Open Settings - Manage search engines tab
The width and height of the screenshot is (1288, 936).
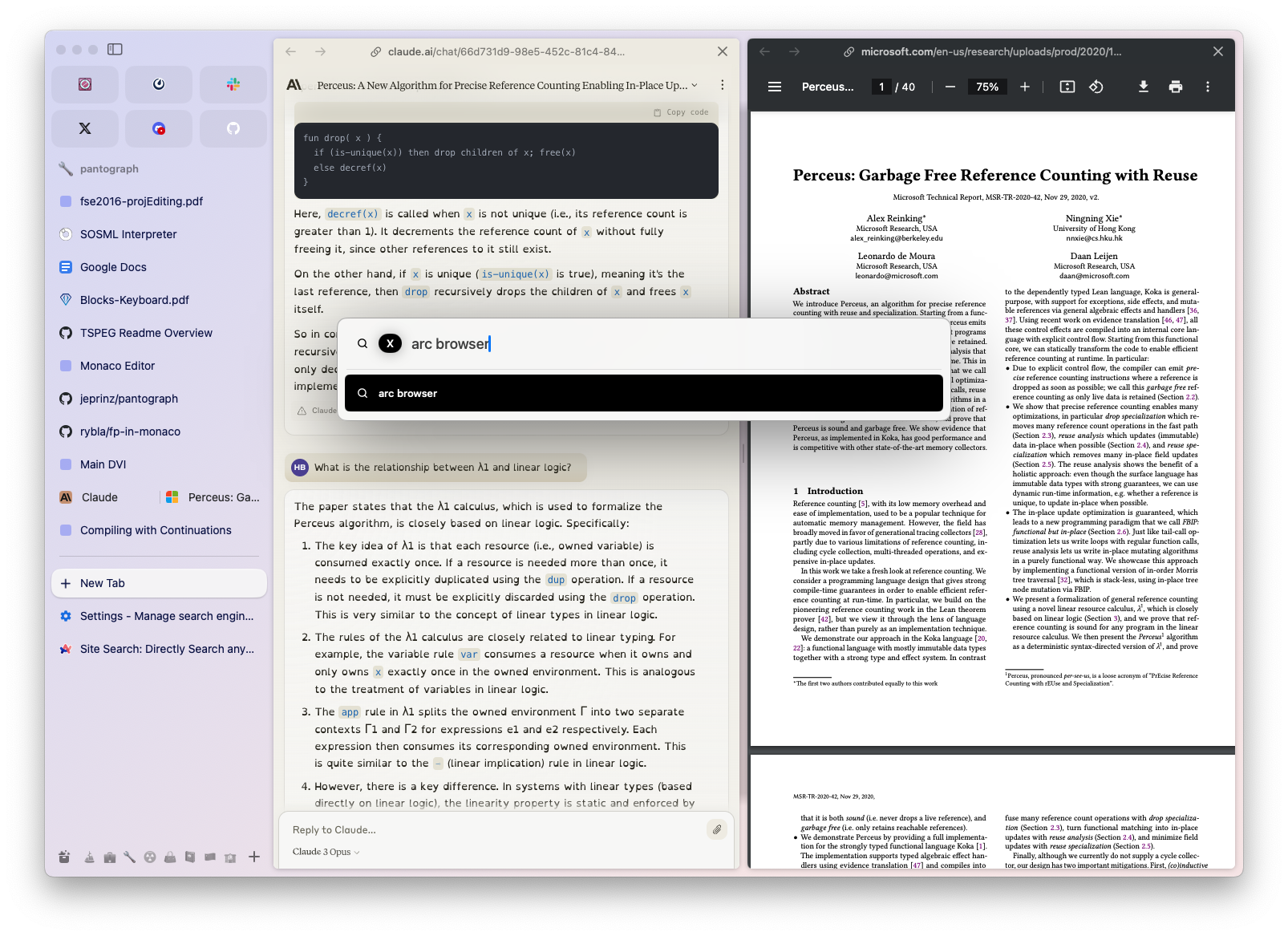click(159, 616)
